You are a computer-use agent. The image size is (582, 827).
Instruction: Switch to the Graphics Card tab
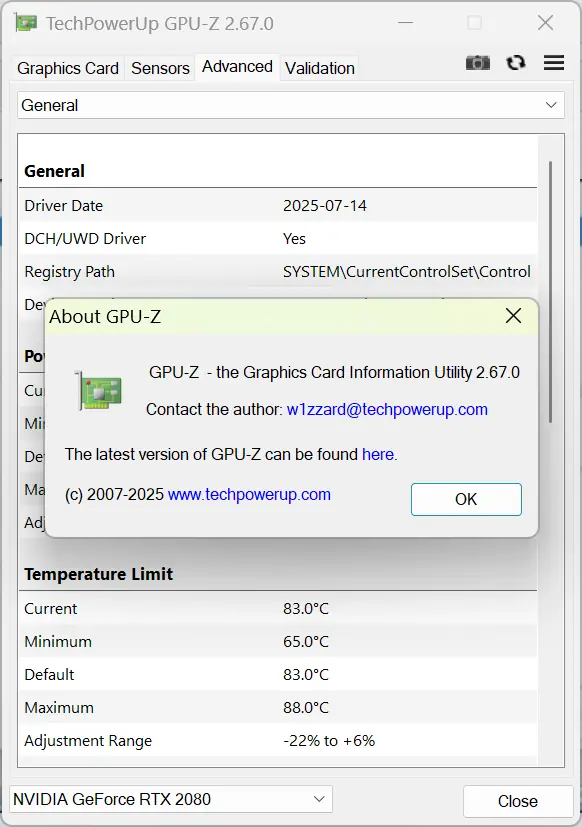68,68
